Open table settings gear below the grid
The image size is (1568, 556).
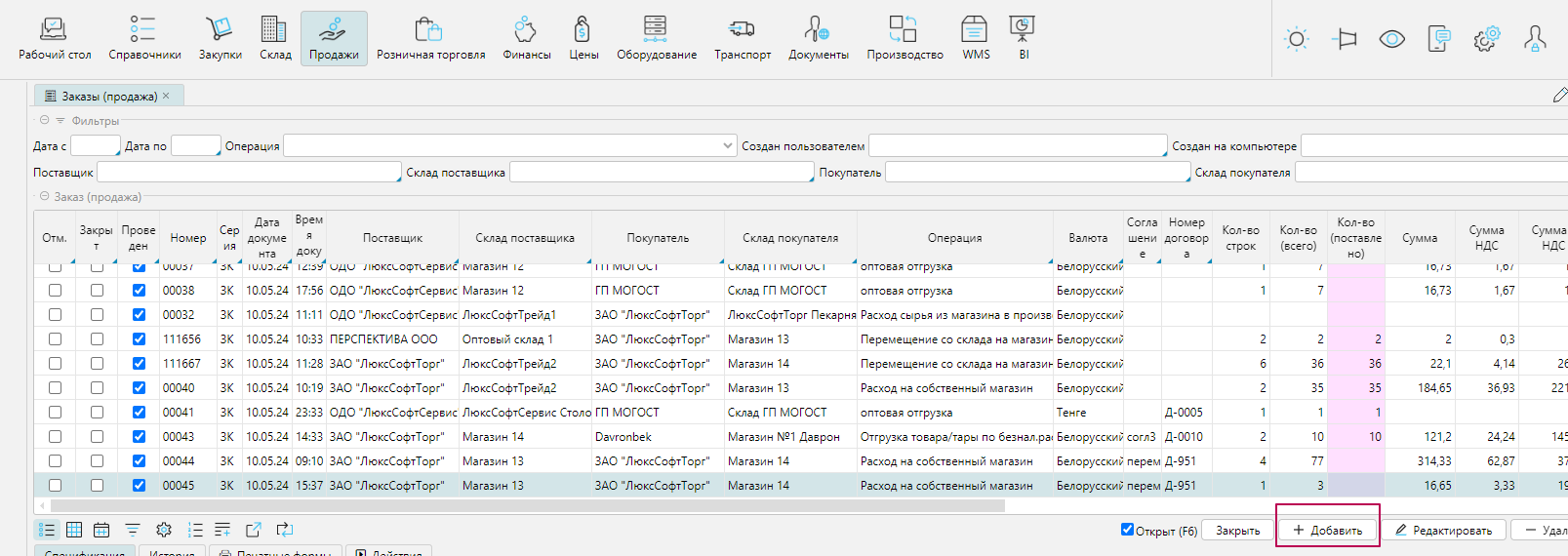point(164,530)
